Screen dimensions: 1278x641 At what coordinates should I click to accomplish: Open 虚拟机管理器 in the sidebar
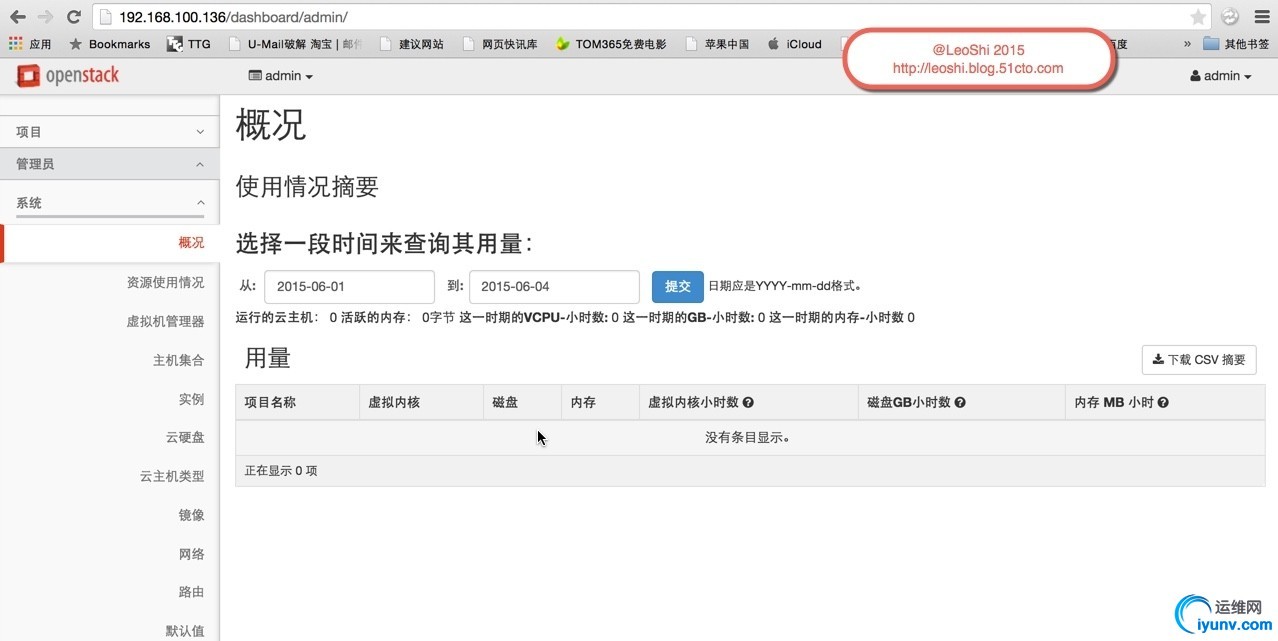(x=165, y=321)
